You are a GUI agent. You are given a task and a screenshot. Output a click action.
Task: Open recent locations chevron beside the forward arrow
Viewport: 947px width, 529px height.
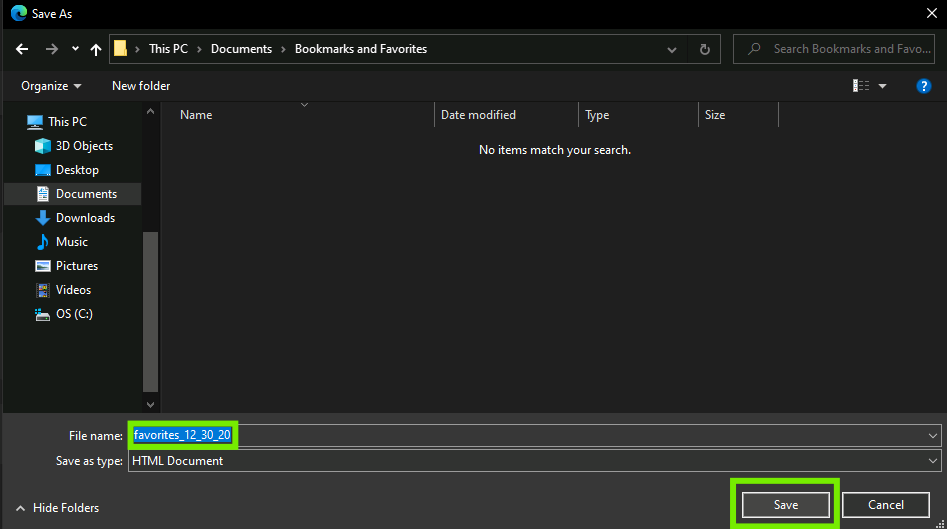click(75, 49)
